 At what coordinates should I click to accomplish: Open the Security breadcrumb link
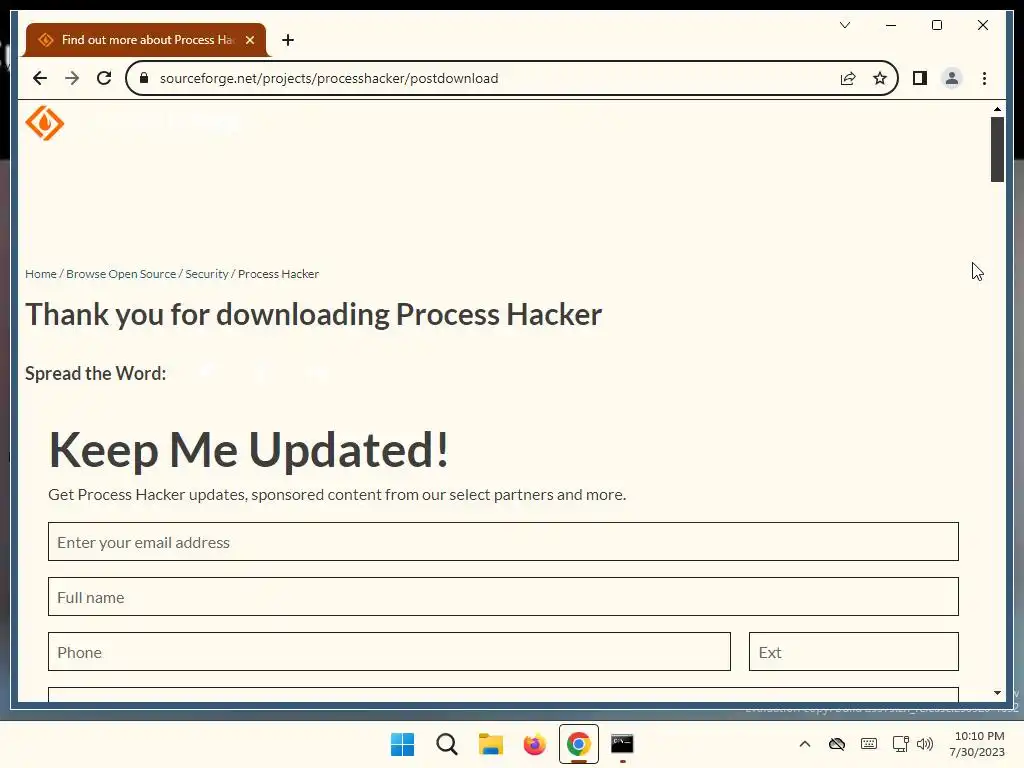point(206,274)
